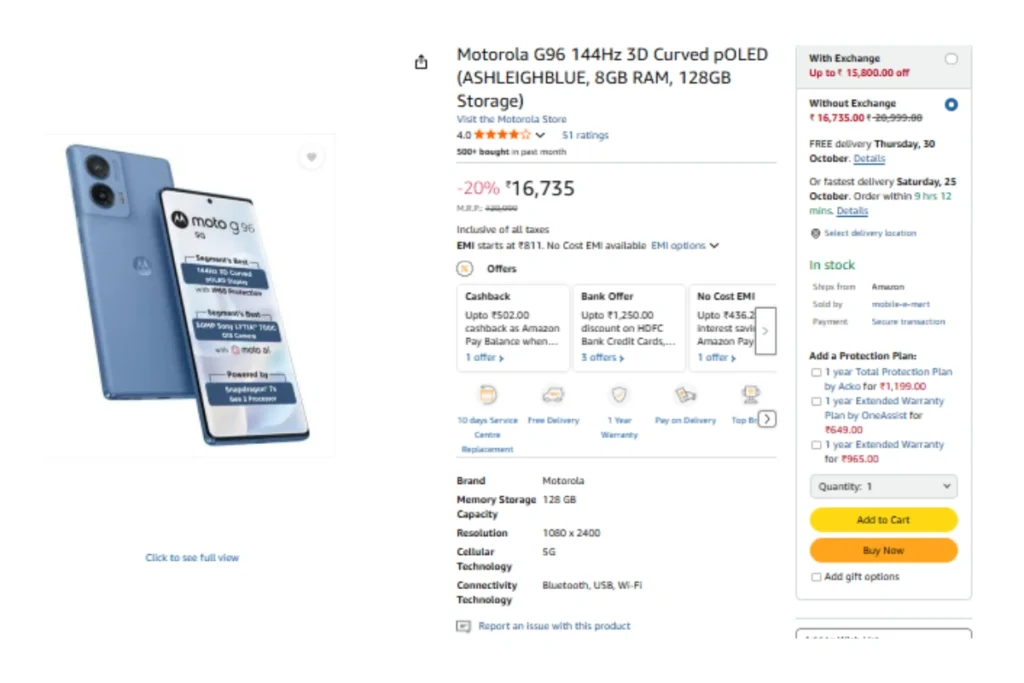Expand the EMI options dropdown
Image resolution: width=1024 pixels, height=683 pixels.
(685, 246)
